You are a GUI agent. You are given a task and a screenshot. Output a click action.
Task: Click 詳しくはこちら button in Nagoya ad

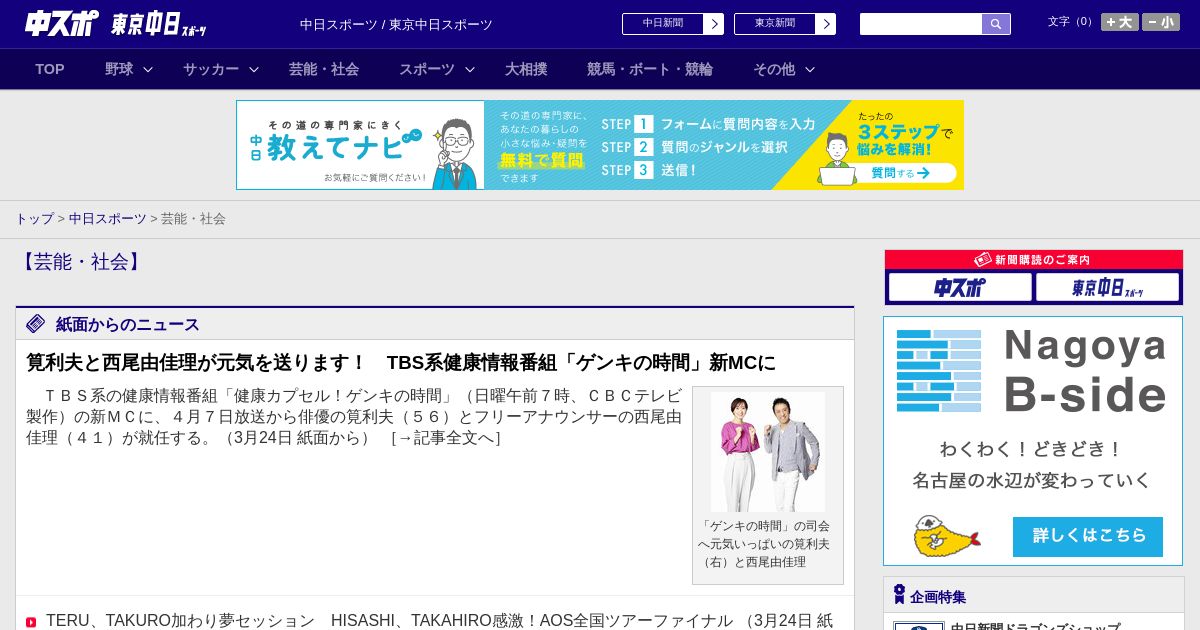(1088, 536)
